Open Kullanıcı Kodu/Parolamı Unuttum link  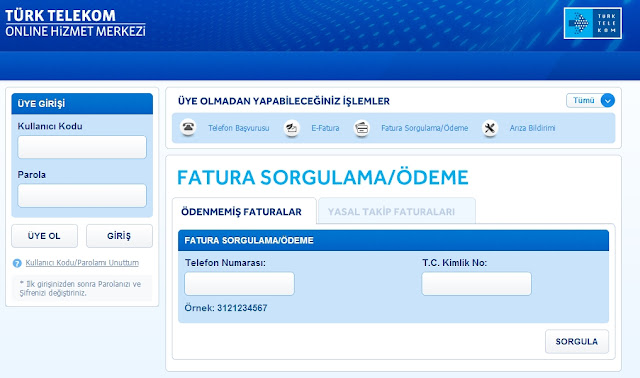pos(82,263)
